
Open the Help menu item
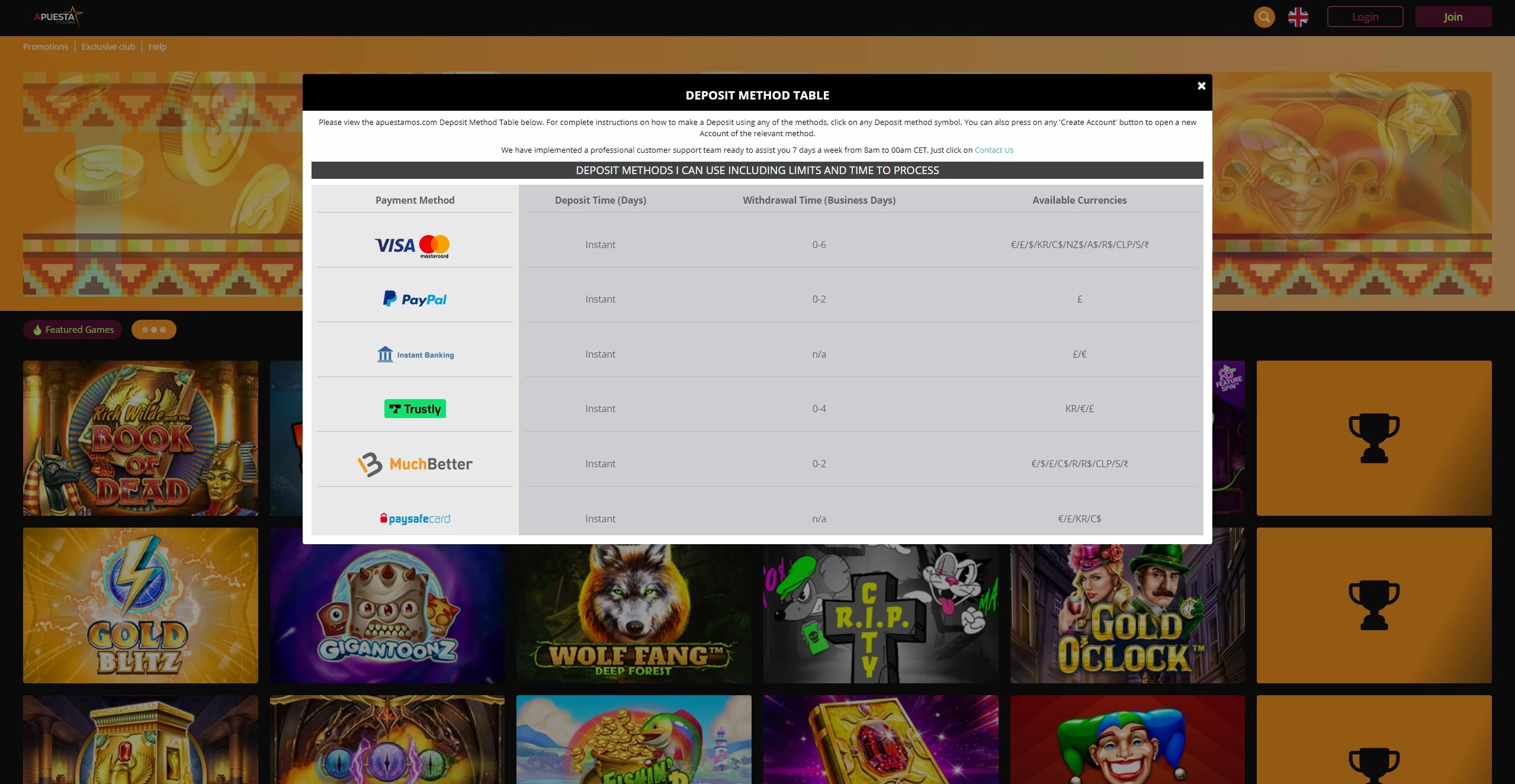[158, 47]
